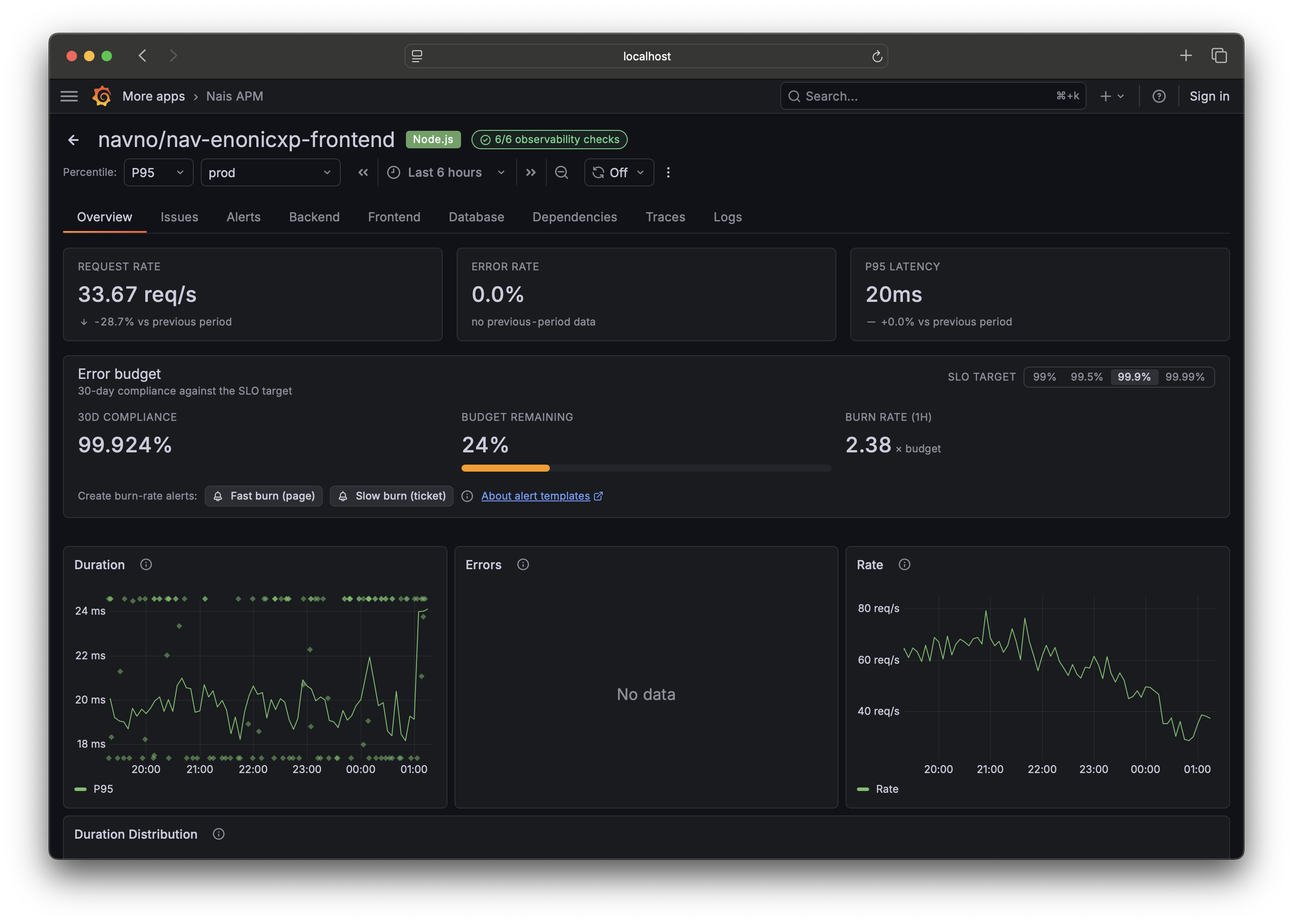1293x924 pixels.
Task: Switch to the Alerts tab
Action: point(244,217)
